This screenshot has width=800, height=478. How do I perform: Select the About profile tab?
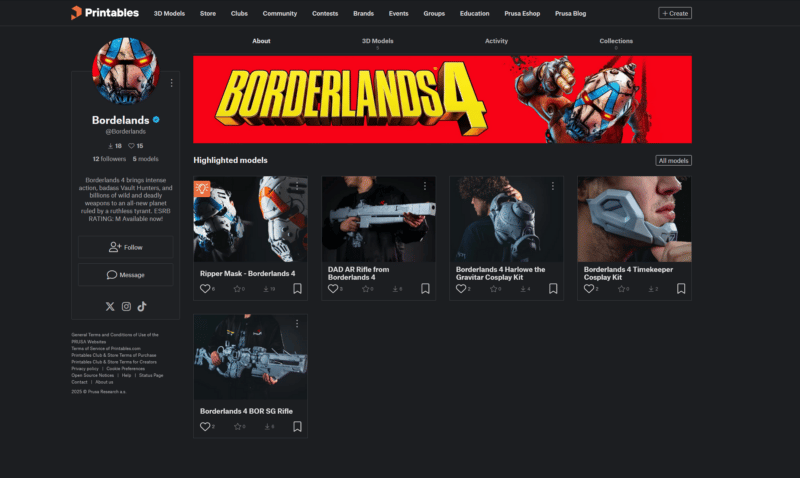click(261, 41)
